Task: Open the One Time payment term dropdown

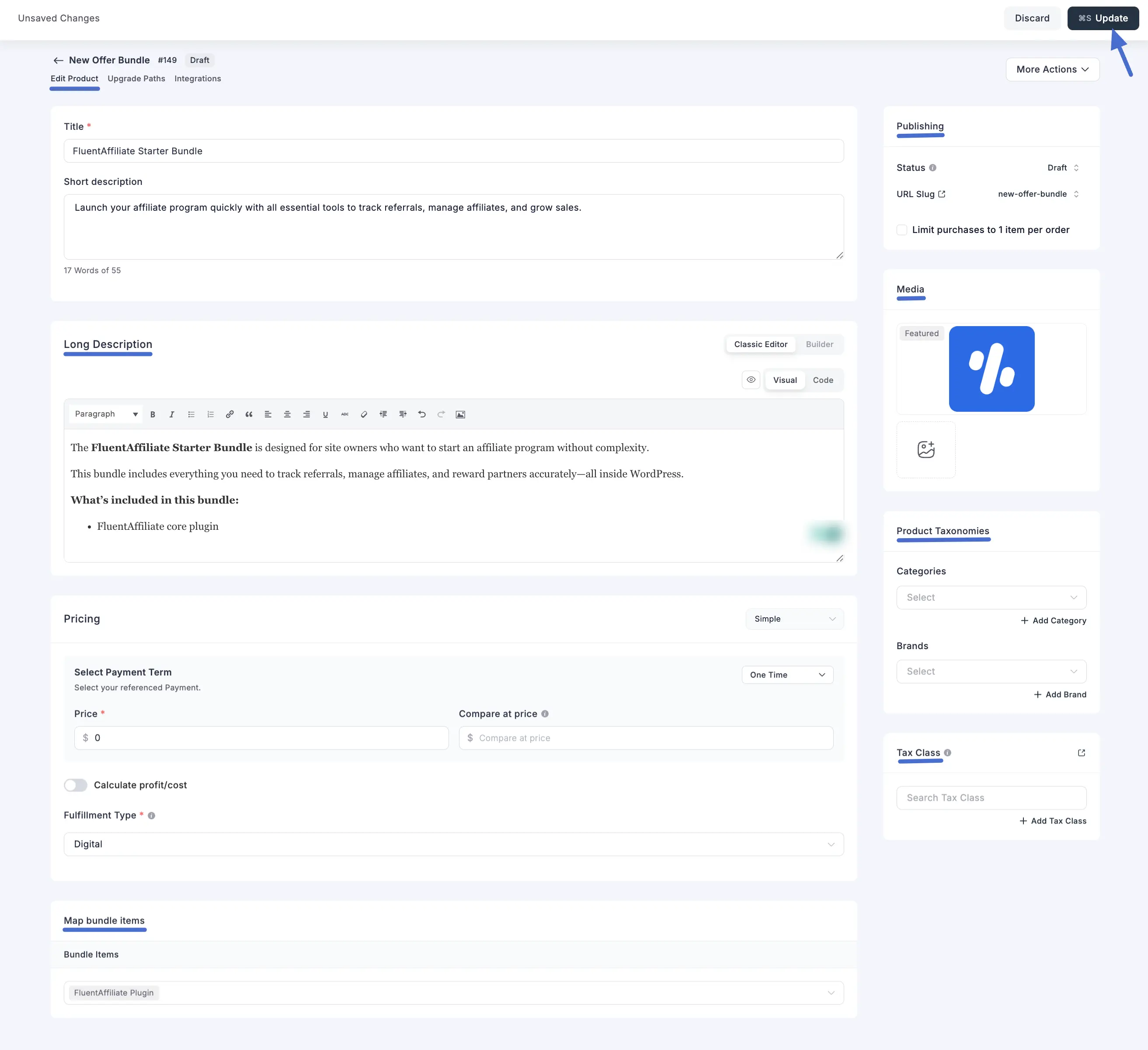Action: click(787, 675)
